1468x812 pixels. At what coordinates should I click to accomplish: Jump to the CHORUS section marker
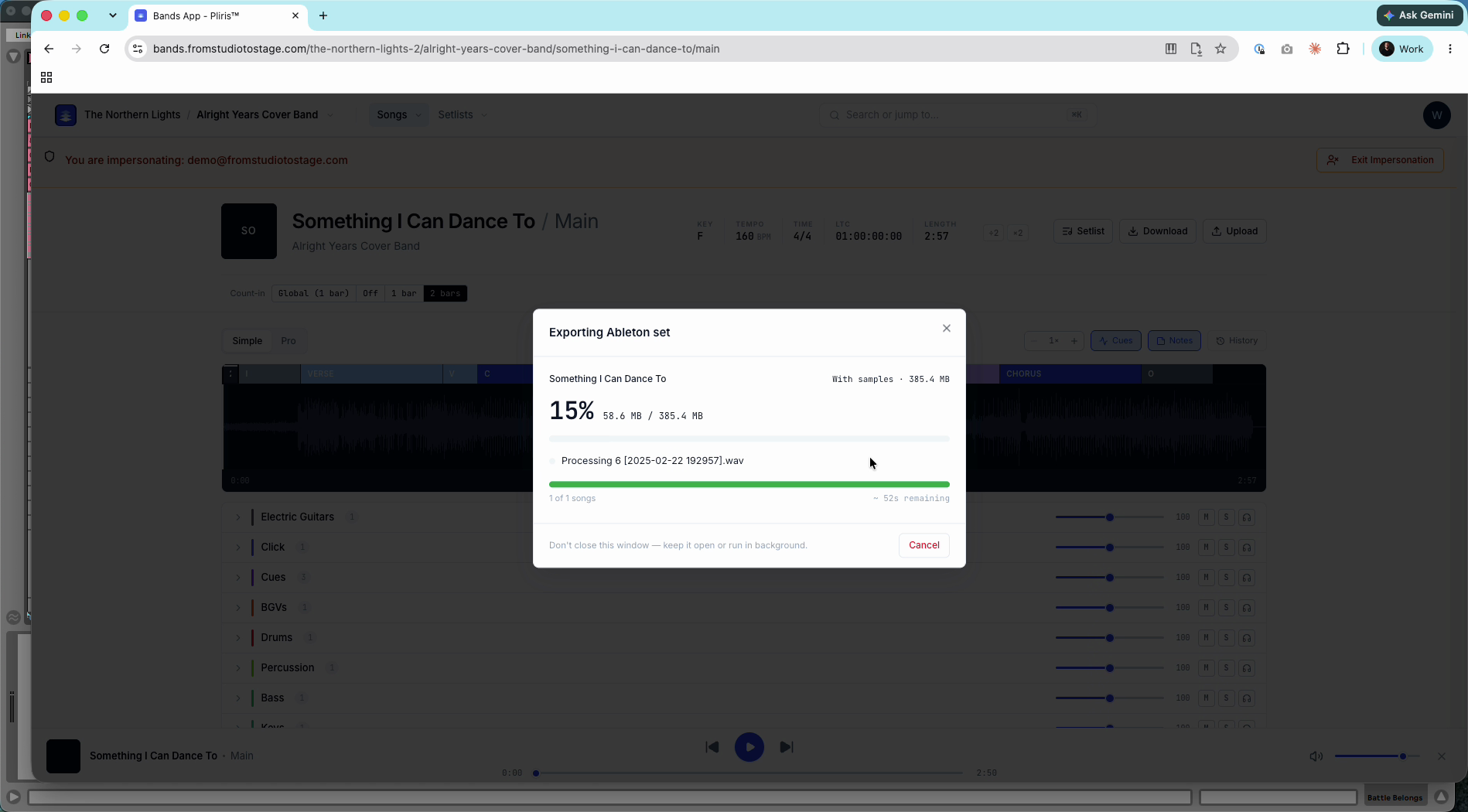(1070, 374)
